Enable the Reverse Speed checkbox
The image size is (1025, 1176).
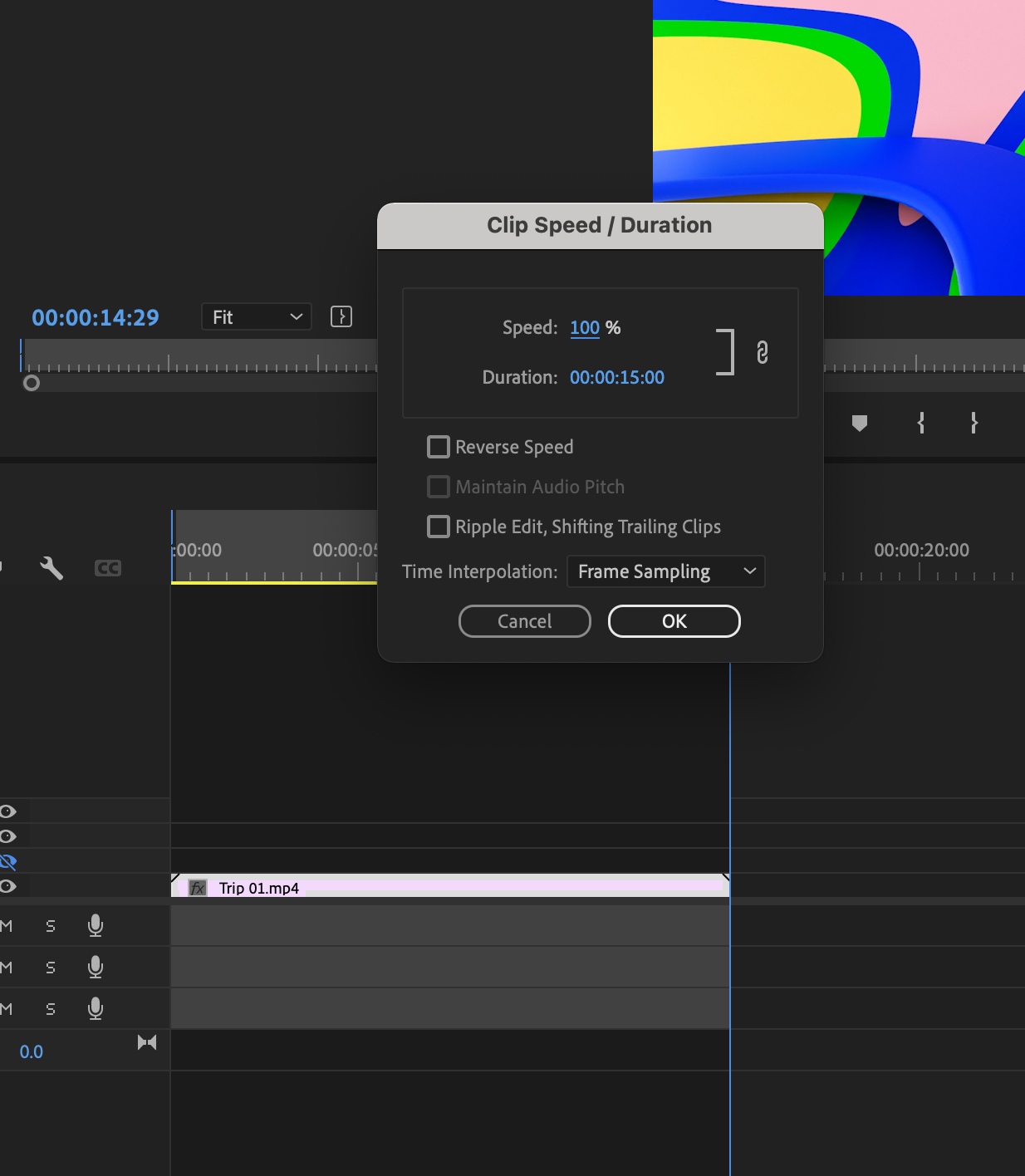tap(439, 446)
